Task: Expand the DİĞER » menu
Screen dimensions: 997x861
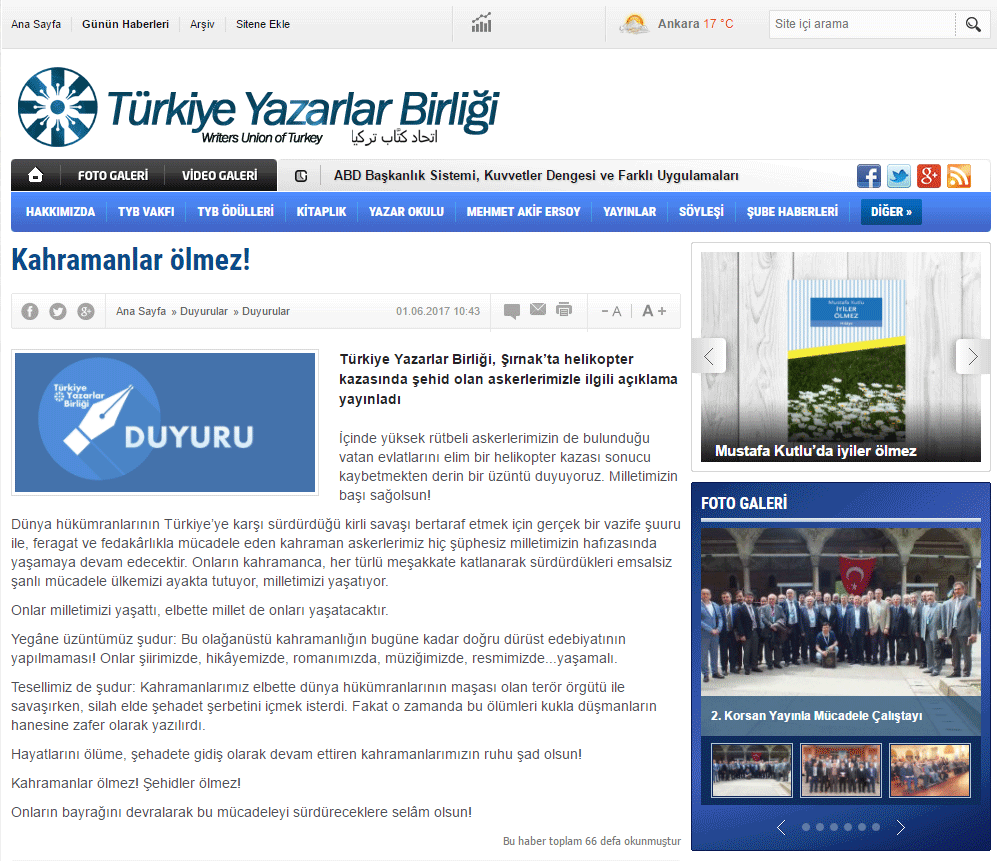Action: [891, 212]
